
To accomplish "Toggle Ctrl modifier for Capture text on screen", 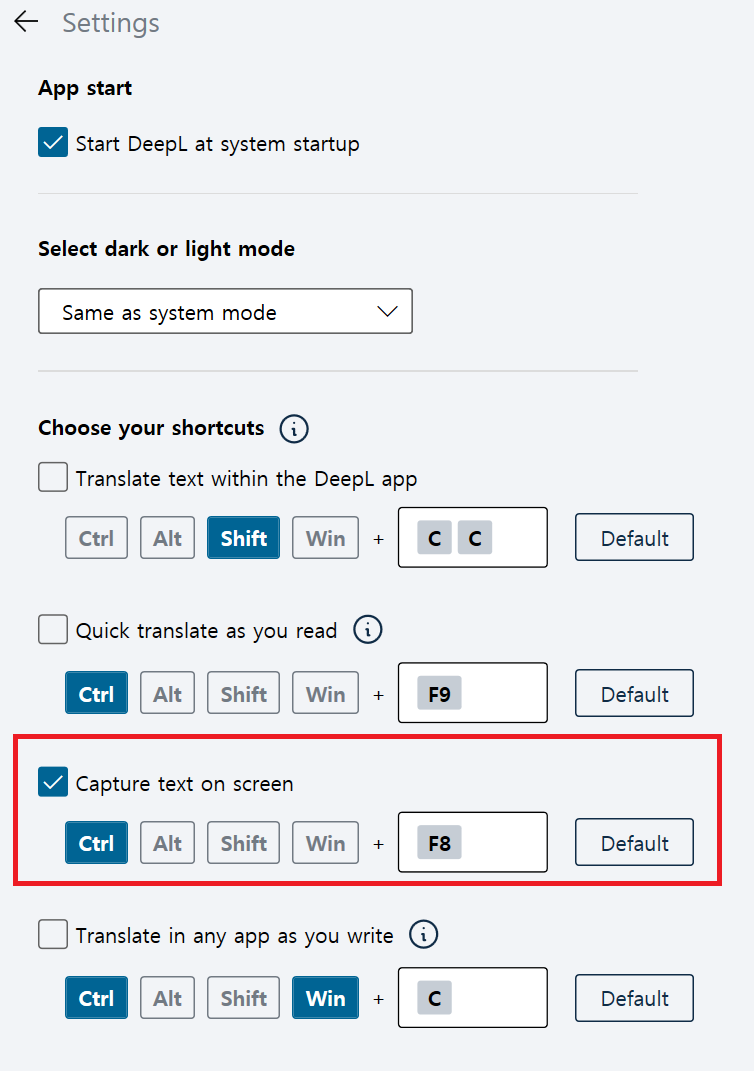I will (x=96, y=843).
